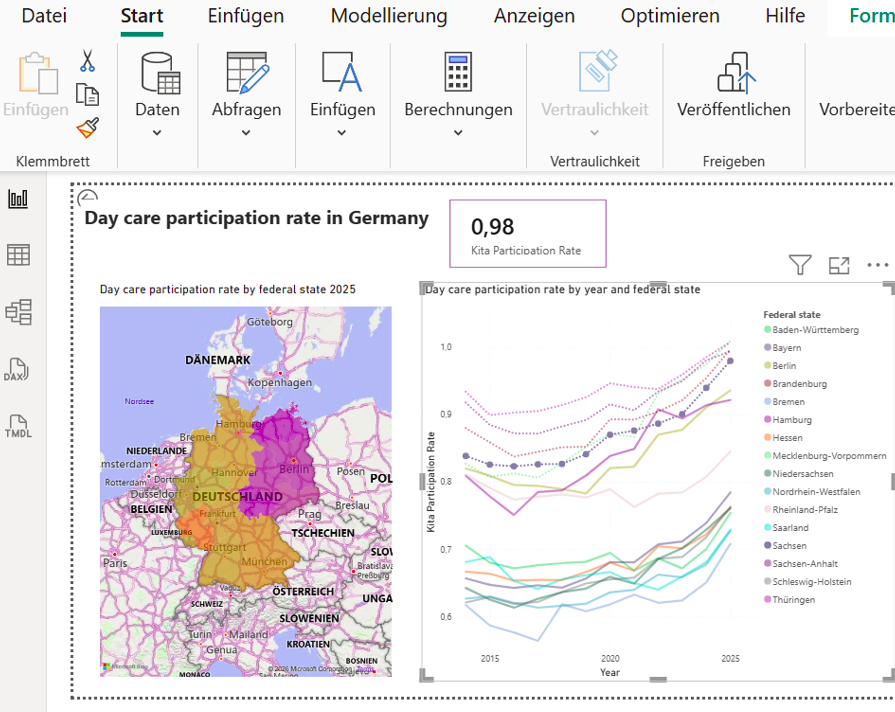The height and width of the screenshot is (712, 895).
Task: Click the Copy icon in Klemmbrett
Action: 87,94
